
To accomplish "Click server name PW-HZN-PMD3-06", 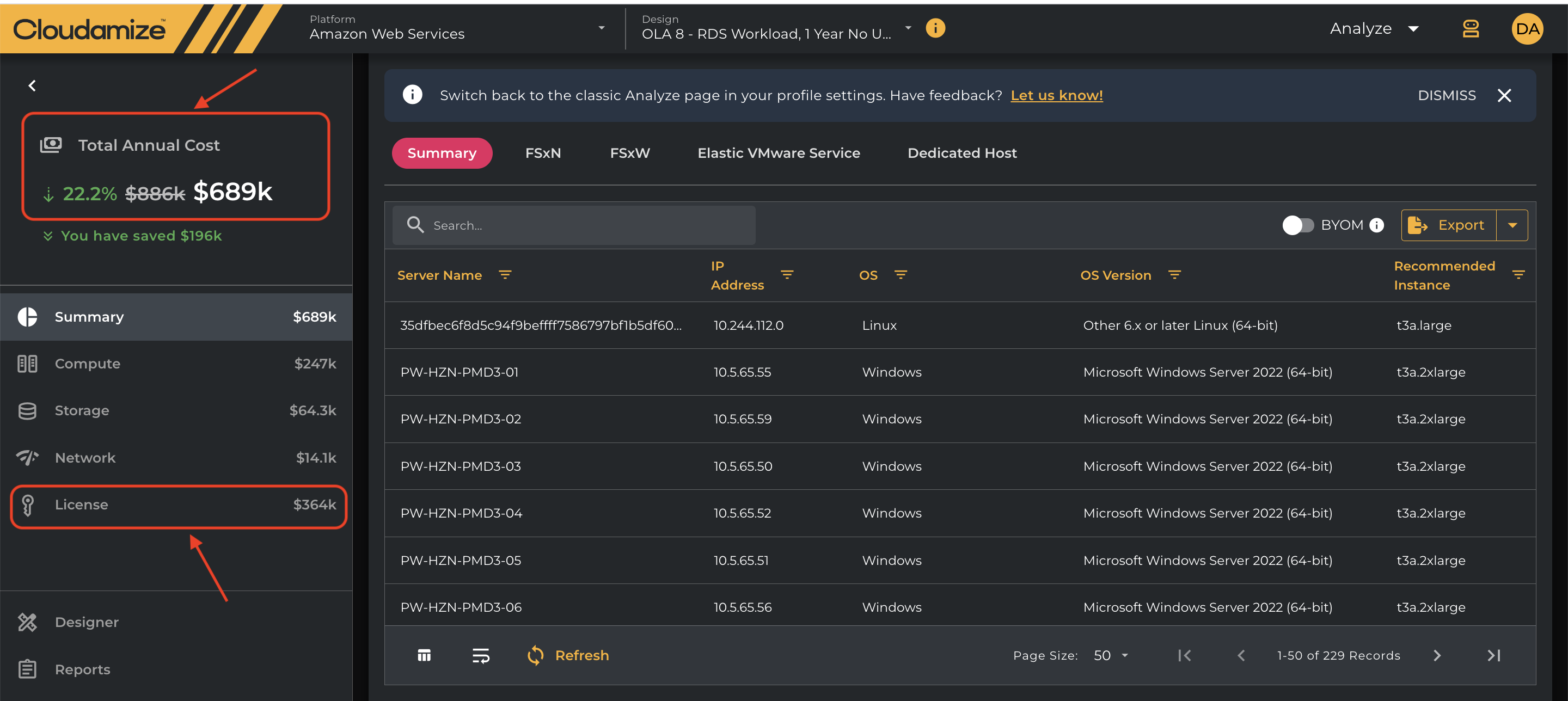I will pos(461,607).
